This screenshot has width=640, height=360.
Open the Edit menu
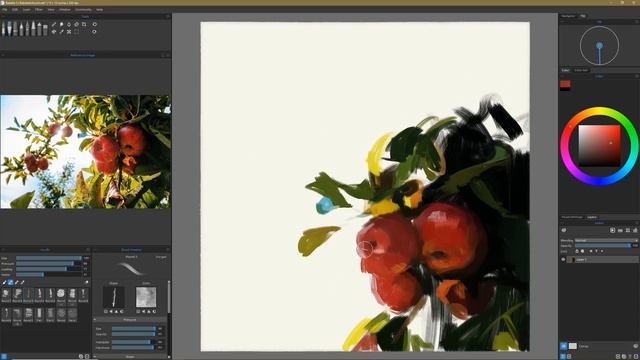pyautogui.click(x=15, y=9)
